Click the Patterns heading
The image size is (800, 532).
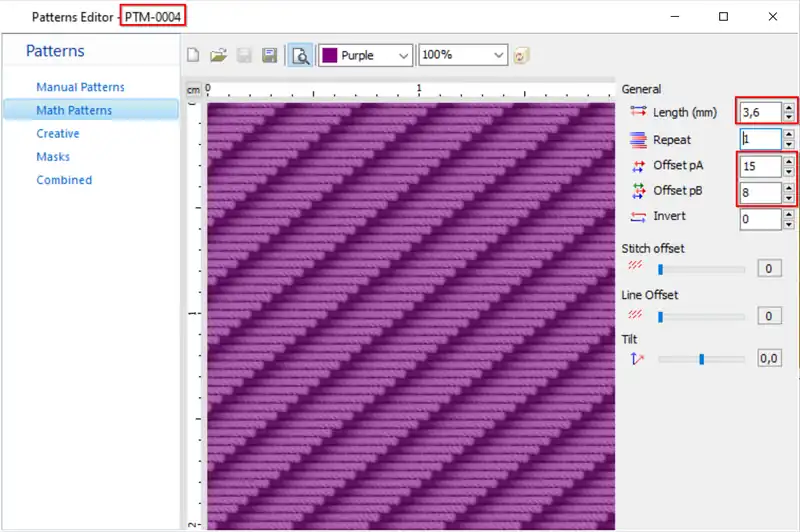point(55,51)
